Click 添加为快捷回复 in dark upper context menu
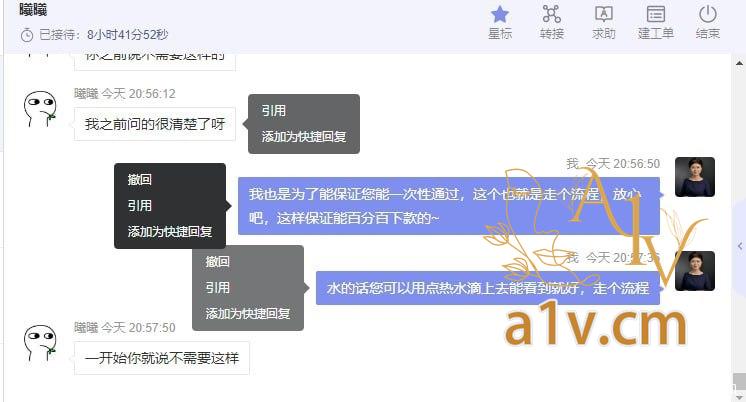The width and height of the screenshot is (746, 402). click(170, 232)
